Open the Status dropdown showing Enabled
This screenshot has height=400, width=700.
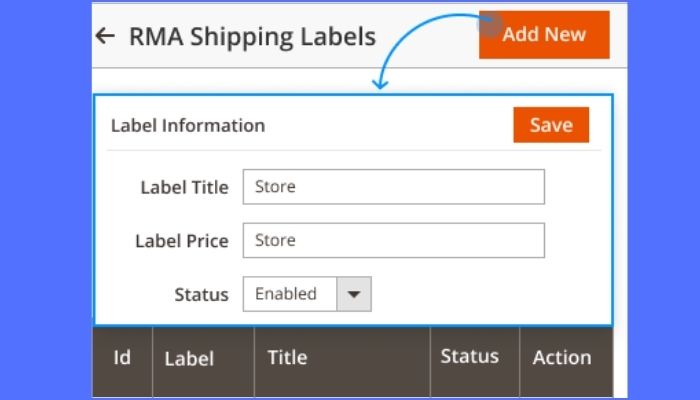tap(291, 294)
